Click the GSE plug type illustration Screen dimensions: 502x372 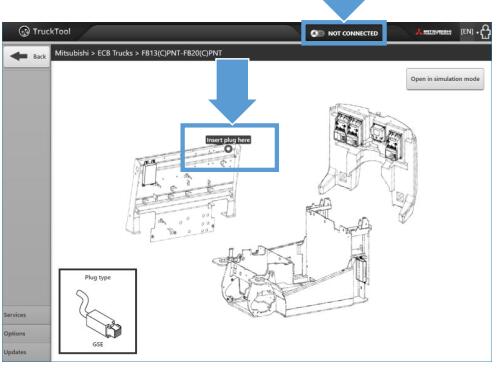99,314
